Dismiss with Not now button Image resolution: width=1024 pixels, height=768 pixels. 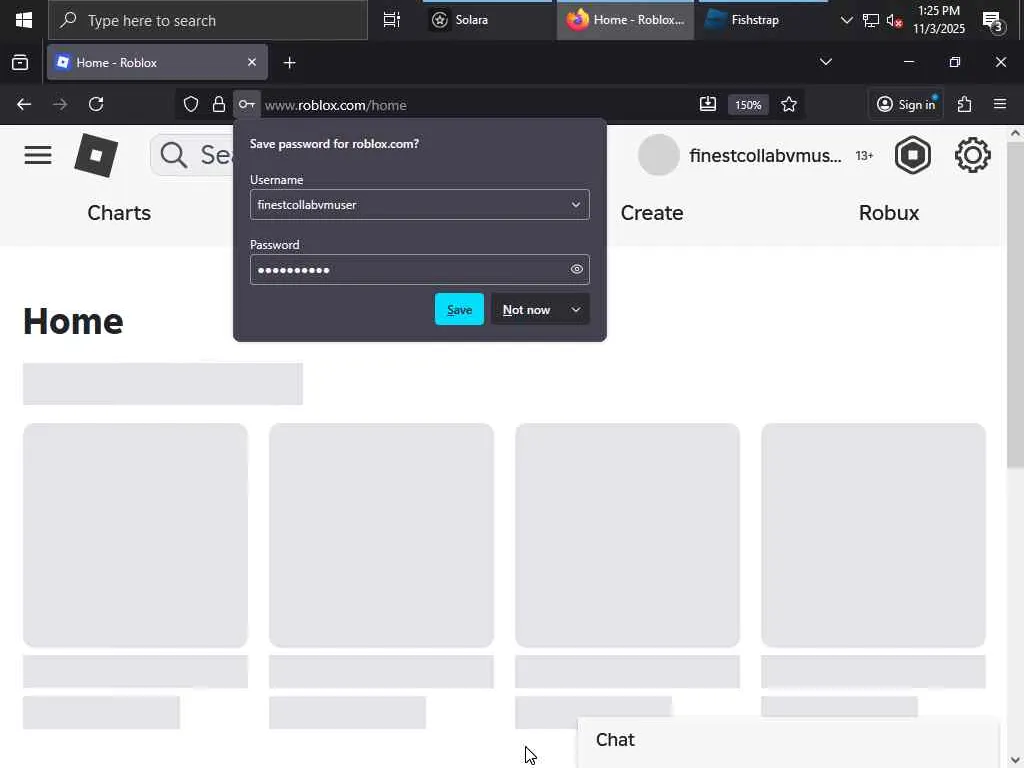point(526,310)
